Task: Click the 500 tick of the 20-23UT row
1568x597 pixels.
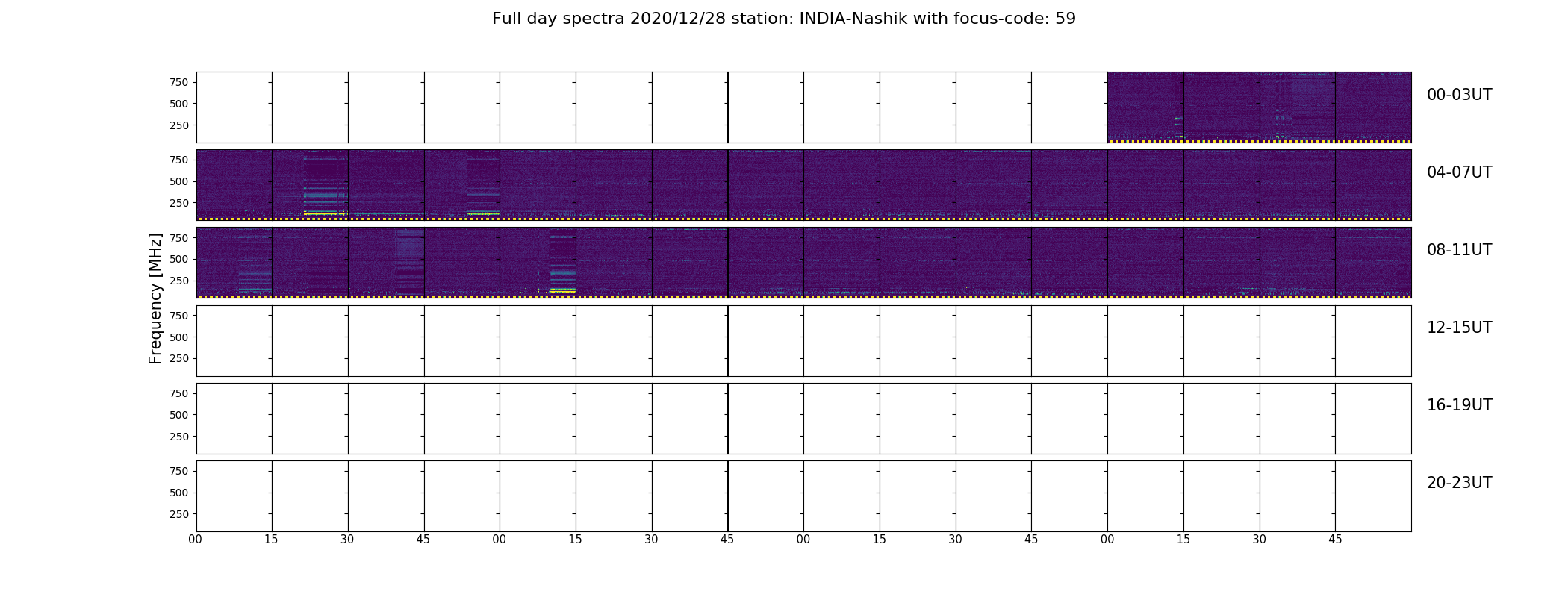Action: [179, 493]
